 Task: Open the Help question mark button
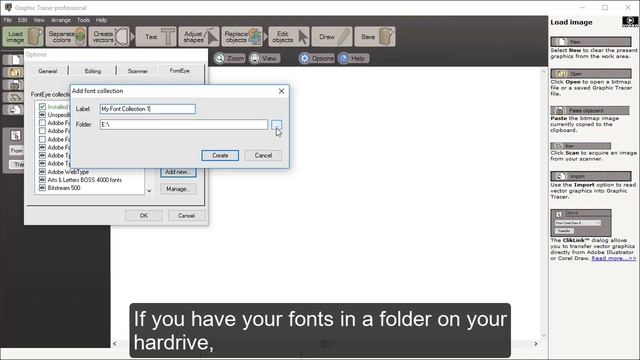(x=353, y=58)
